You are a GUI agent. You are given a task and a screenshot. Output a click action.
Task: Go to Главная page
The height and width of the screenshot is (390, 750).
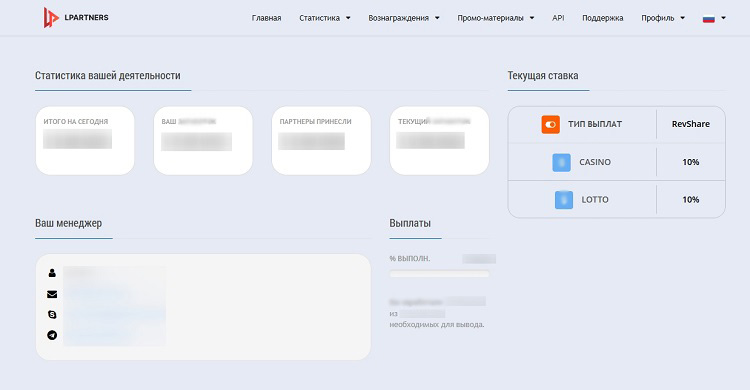coord(266,18)
